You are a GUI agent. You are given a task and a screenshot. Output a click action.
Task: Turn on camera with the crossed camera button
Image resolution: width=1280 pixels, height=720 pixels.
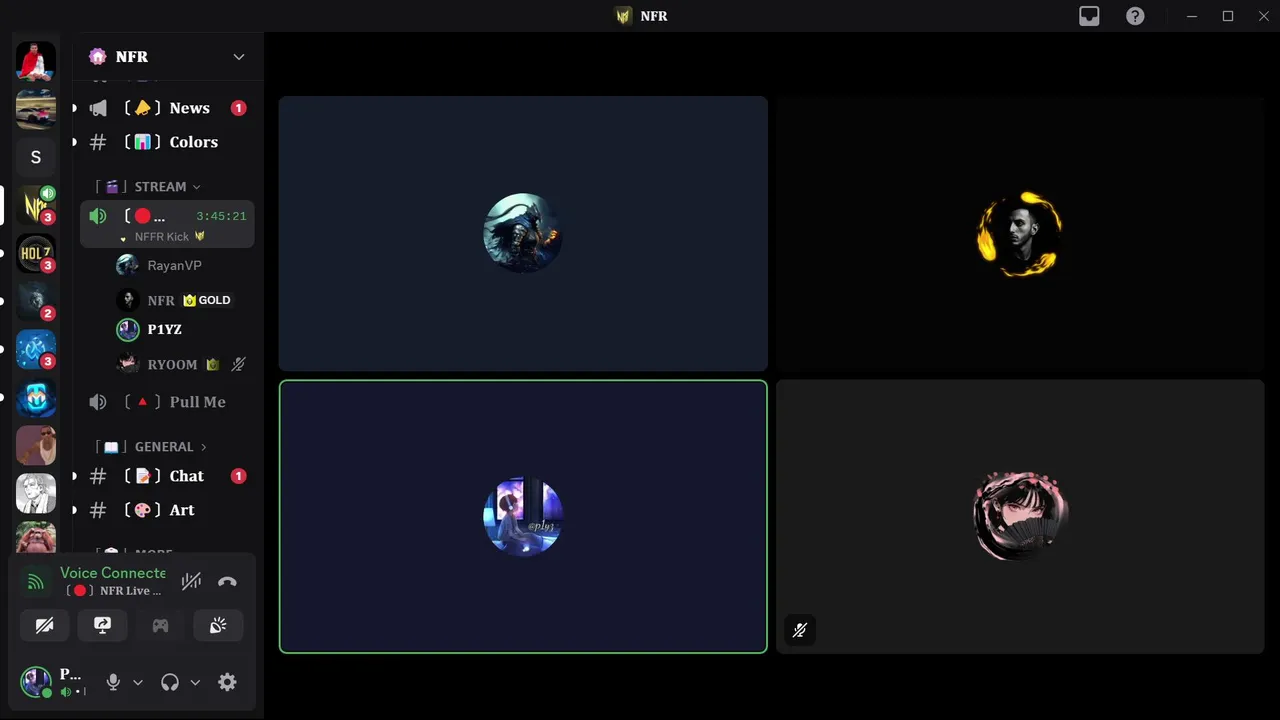click(x=44, y=625)
